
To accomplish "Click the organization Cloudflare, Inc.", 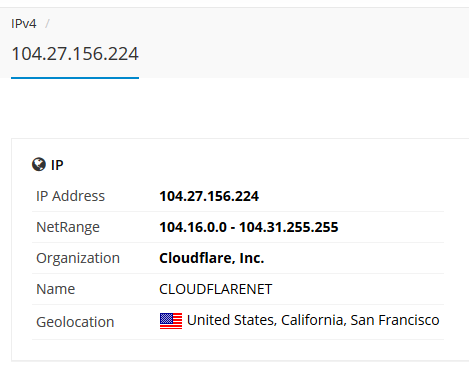I will (x=212, y=258).
